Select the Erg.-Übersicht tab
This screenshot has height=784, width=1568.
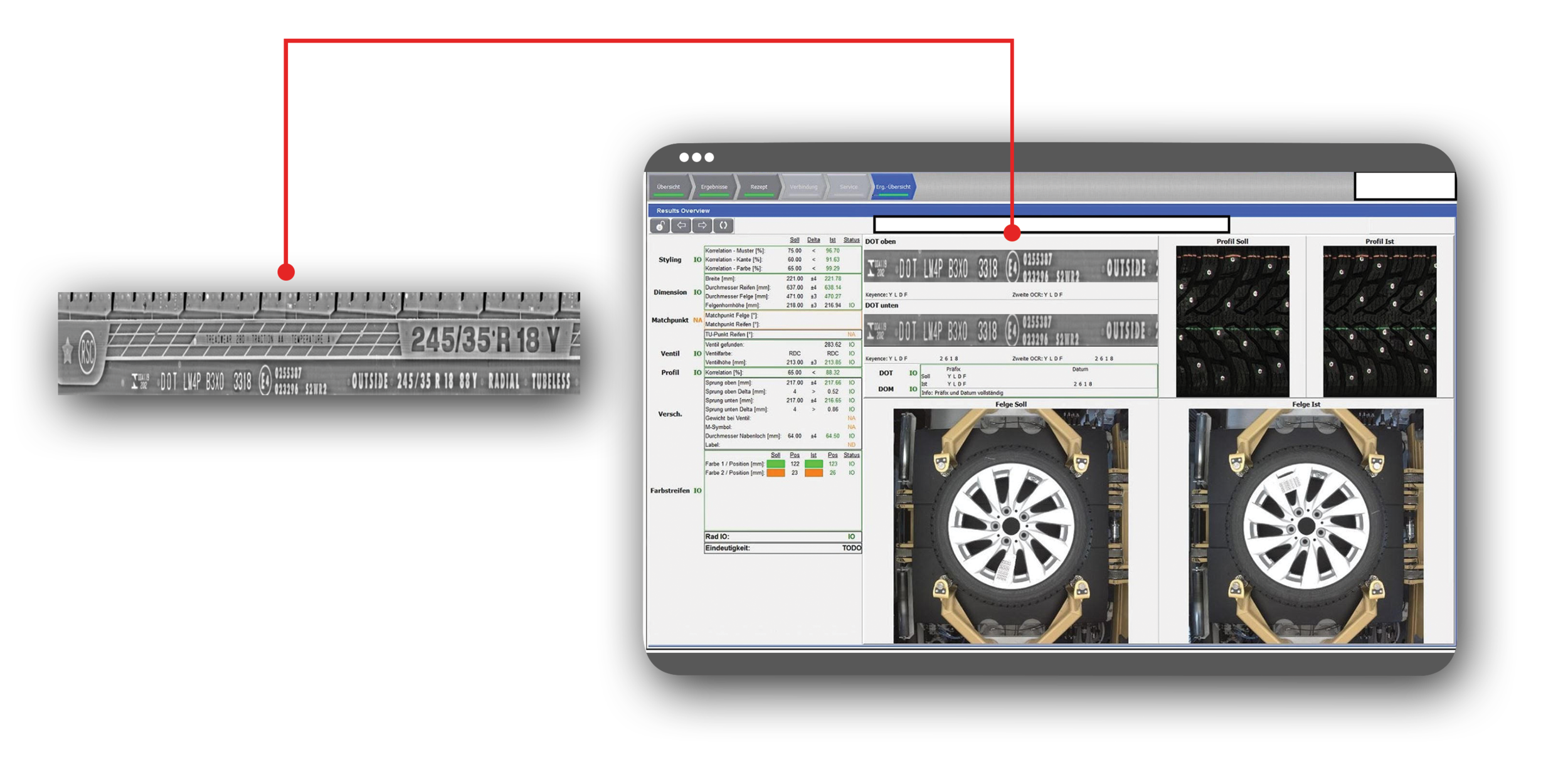tap(893, 187)
